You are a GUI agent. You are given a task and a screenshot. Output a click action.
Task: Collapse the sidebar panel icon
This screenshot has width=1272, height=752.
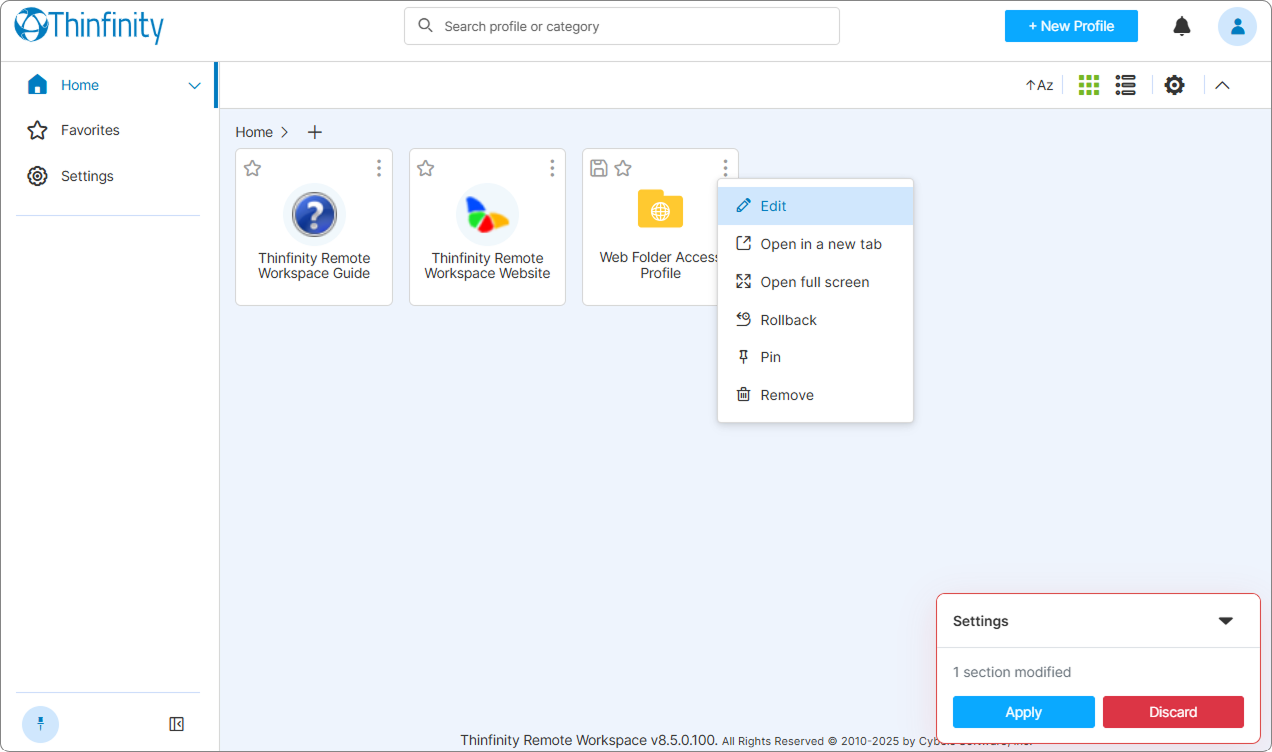point(177,724)
